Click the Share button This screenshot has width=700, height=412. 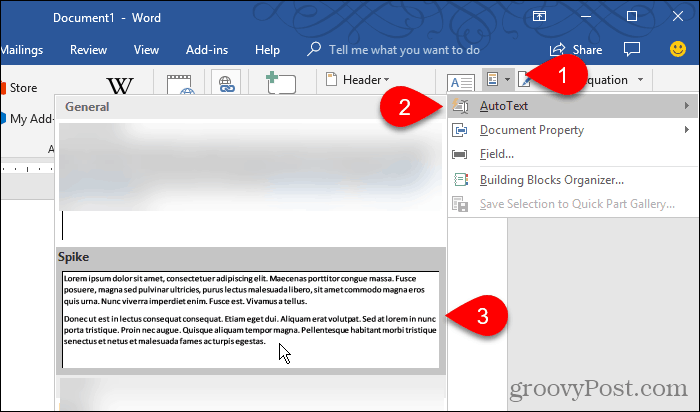click(576, 50)
